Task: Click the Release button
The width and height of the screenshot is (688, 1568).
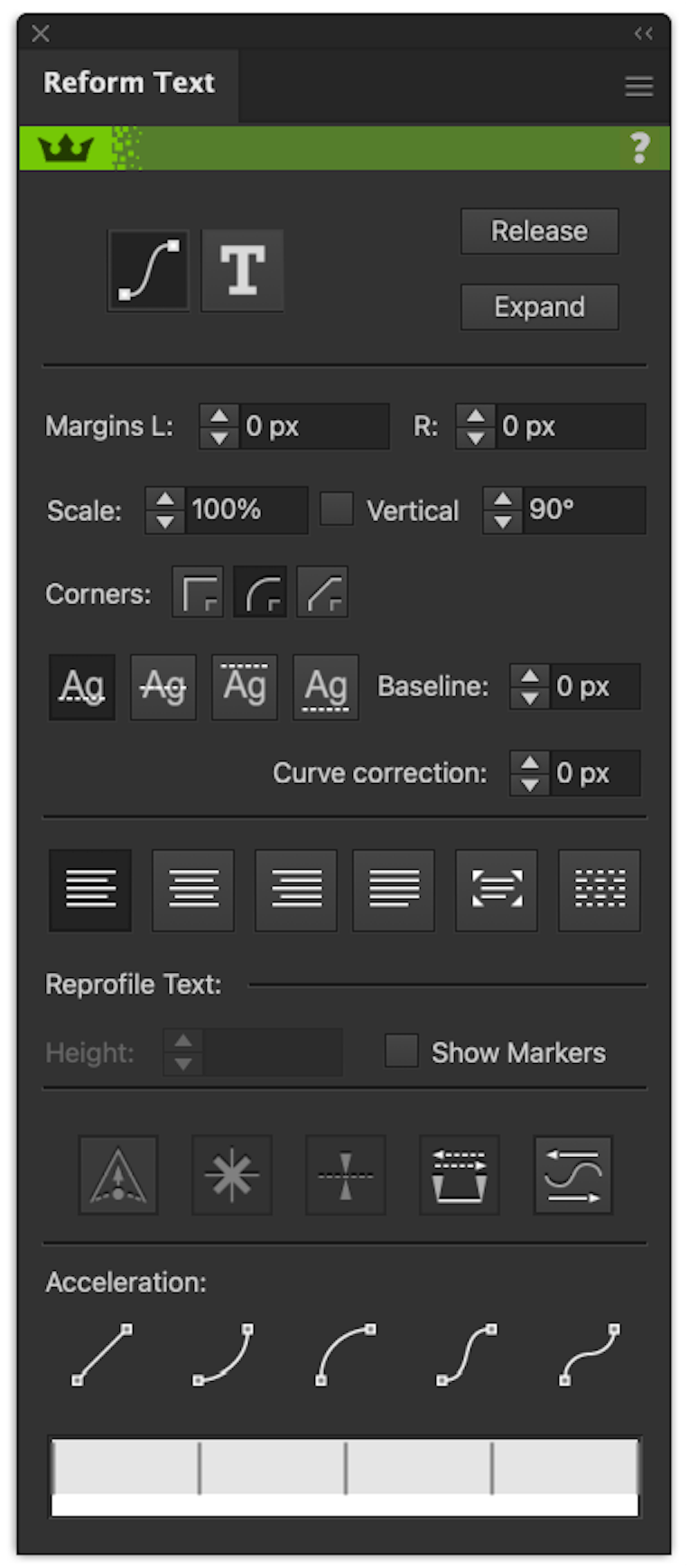Action: (539, 231)
